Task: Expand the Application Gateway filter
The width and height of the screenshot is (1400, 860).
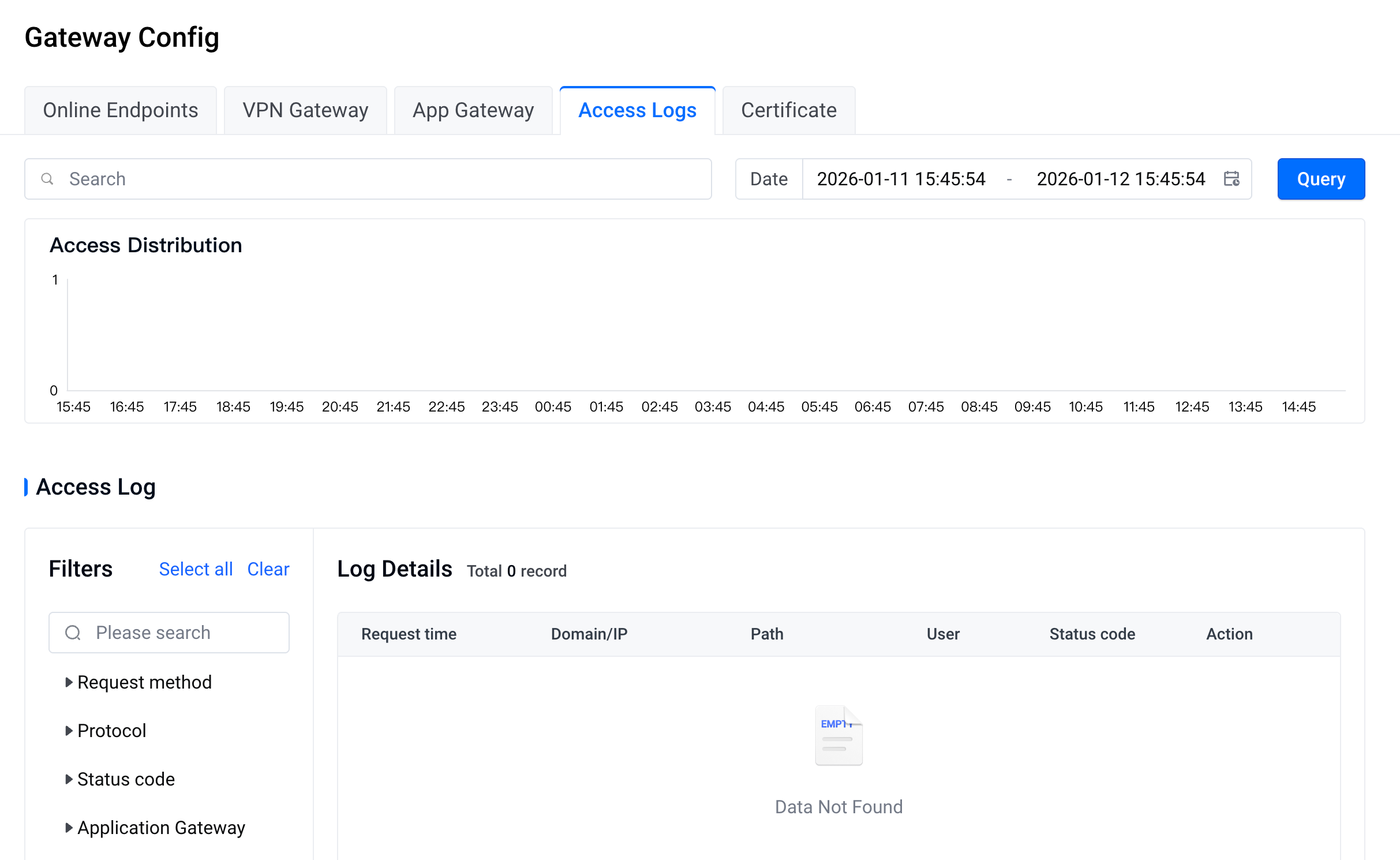Action: (69, 828)
